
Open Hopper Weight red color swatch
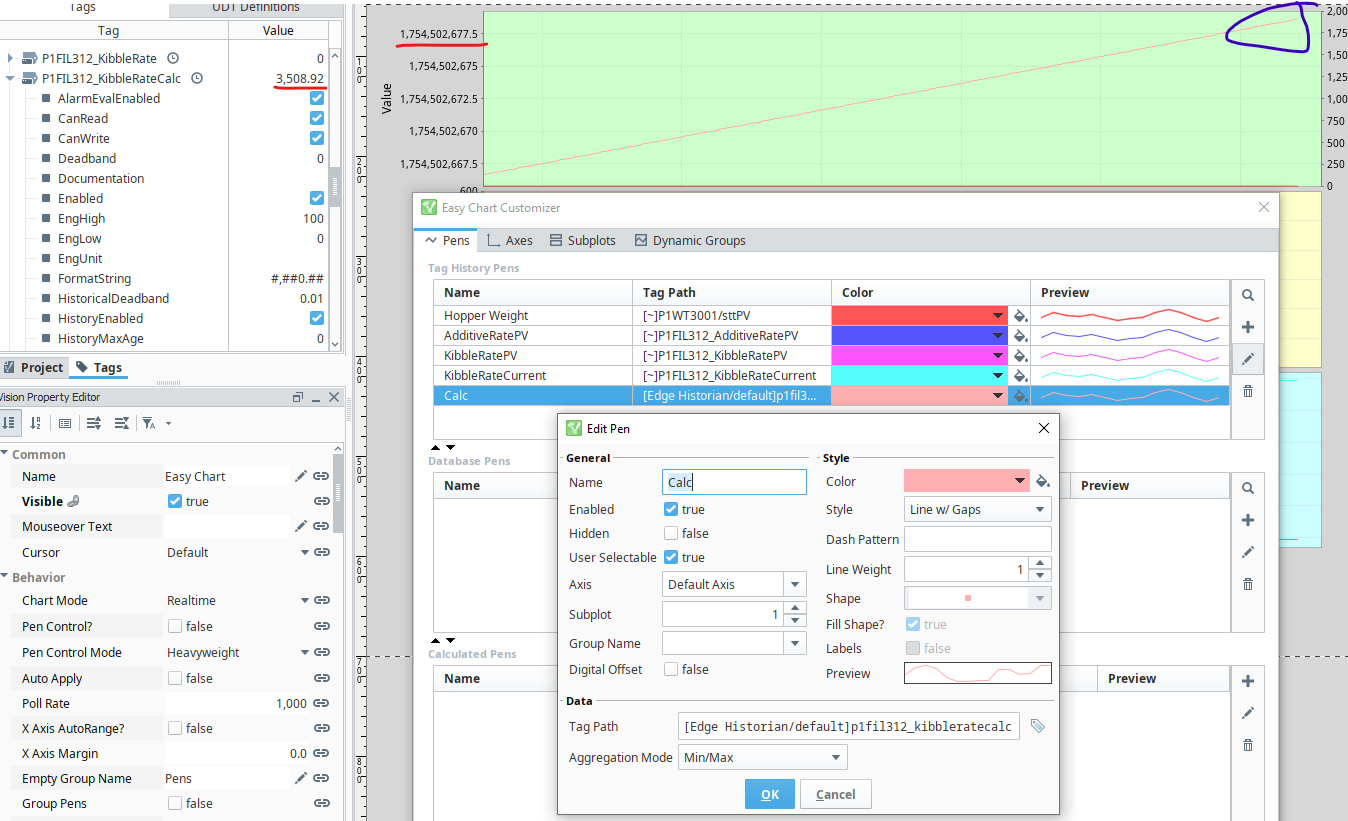[x=919, y=315]
